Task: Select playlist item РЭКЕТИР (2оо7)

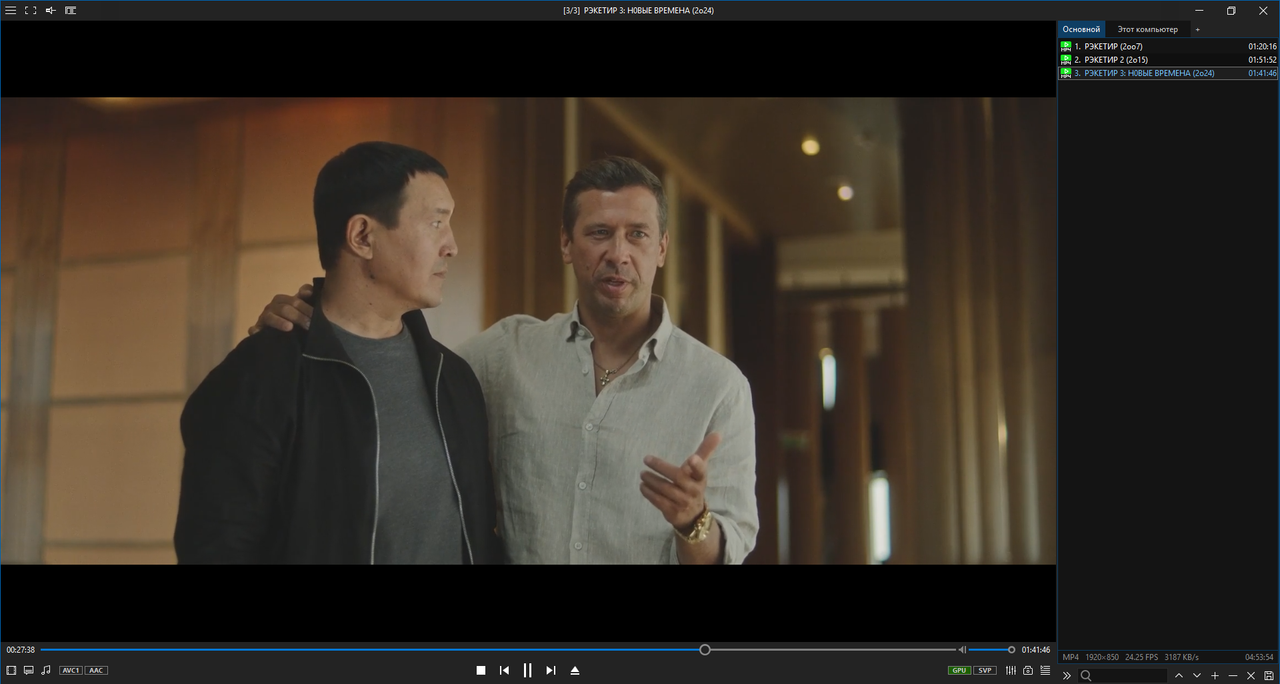Action: [1168, 46]
